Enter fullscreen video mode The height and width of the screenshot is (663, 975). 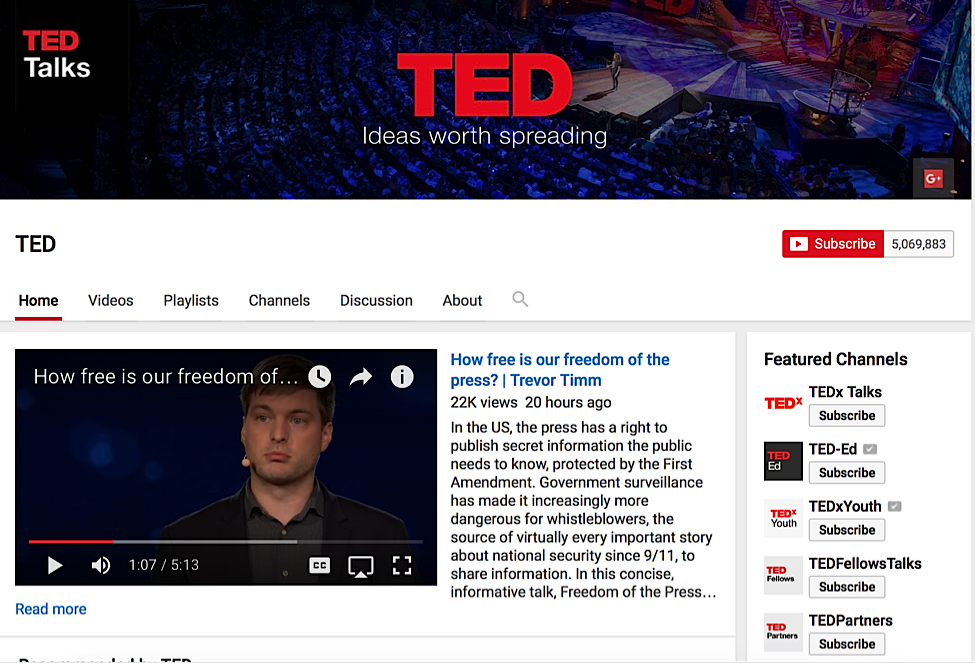[402, 565]
